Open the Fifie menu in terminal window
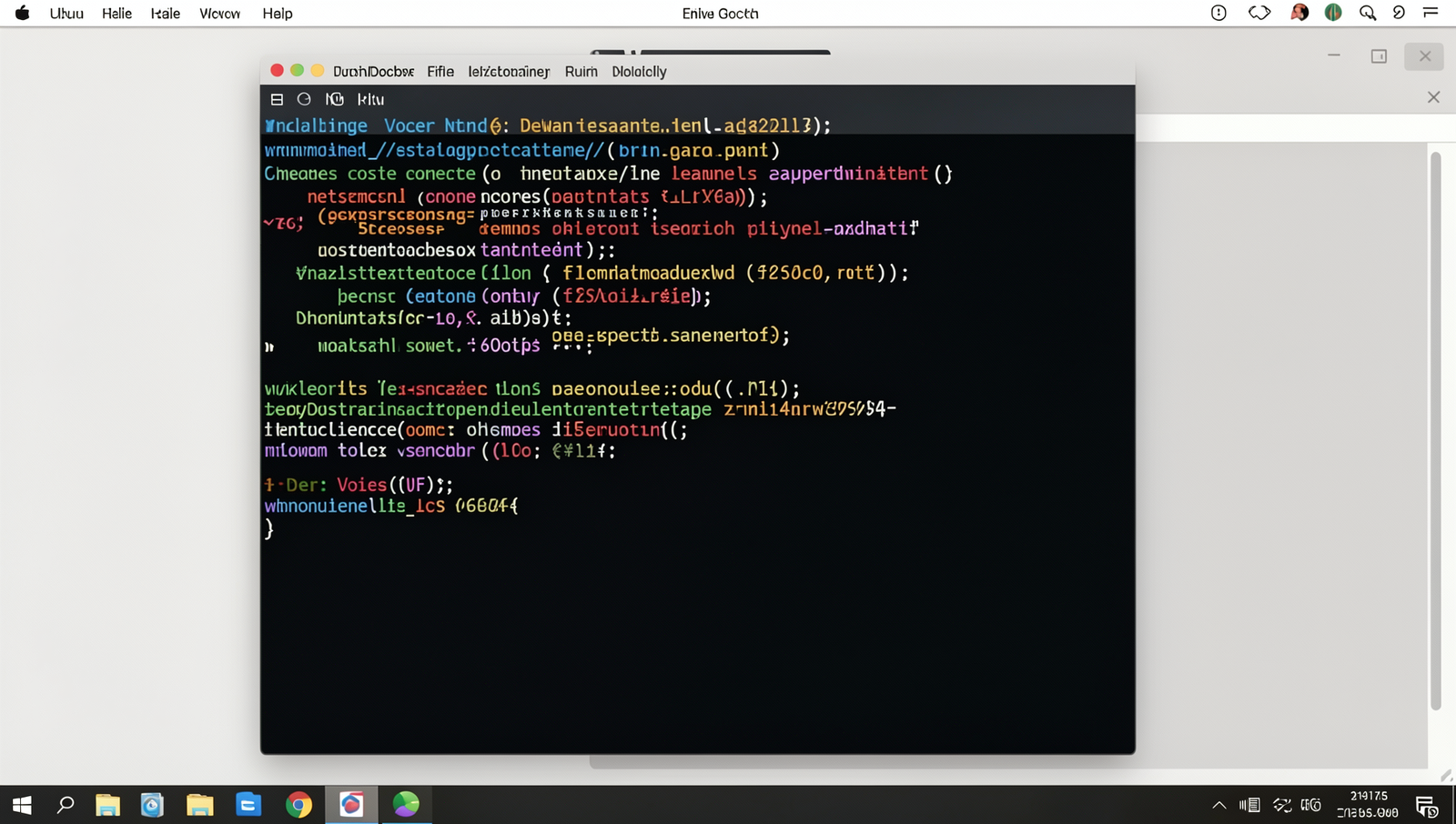The image size is (1456, 824). [x=440, y=72]
